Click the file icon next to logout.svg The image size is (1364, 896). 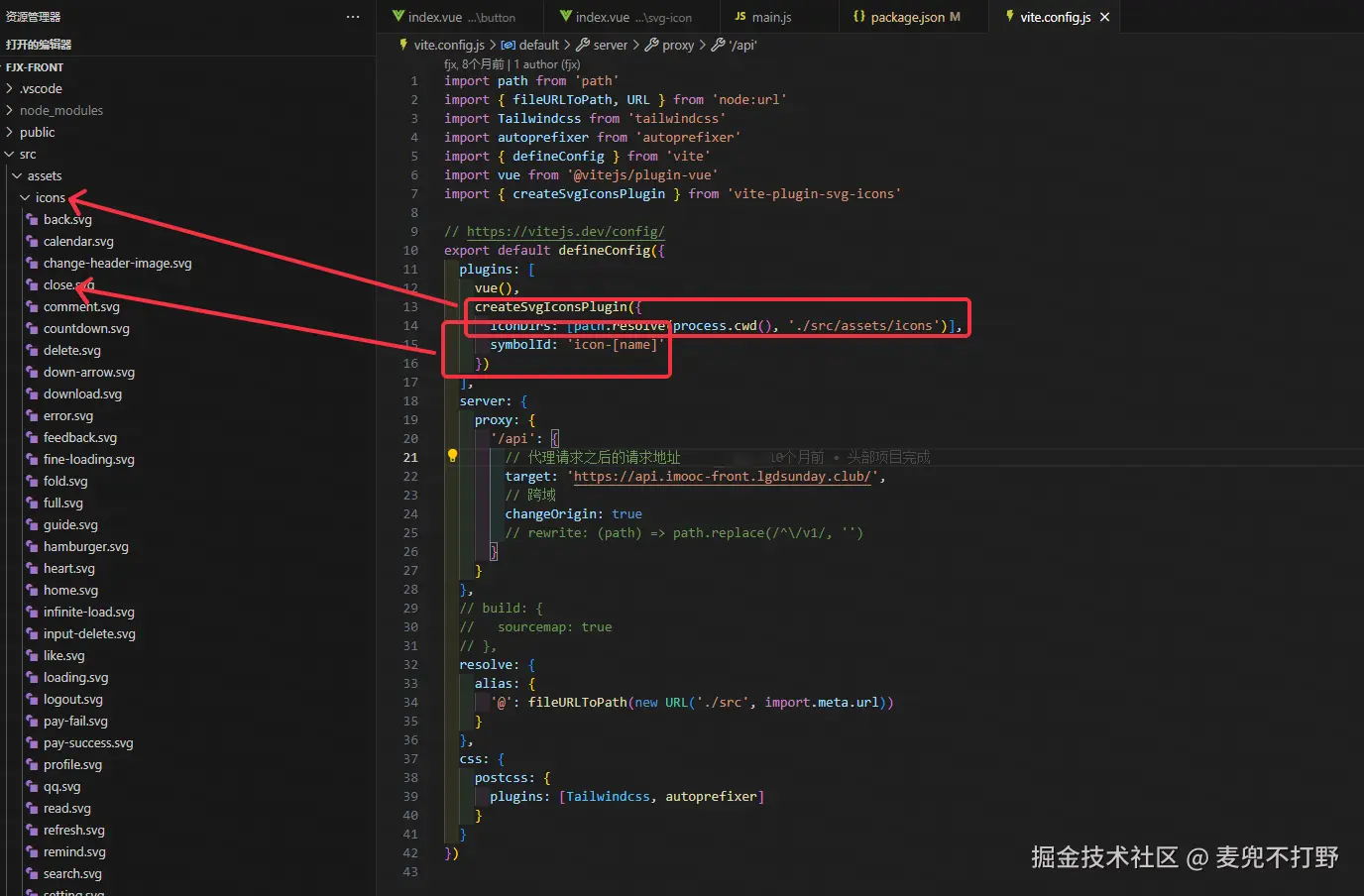[x=33, y=699]
